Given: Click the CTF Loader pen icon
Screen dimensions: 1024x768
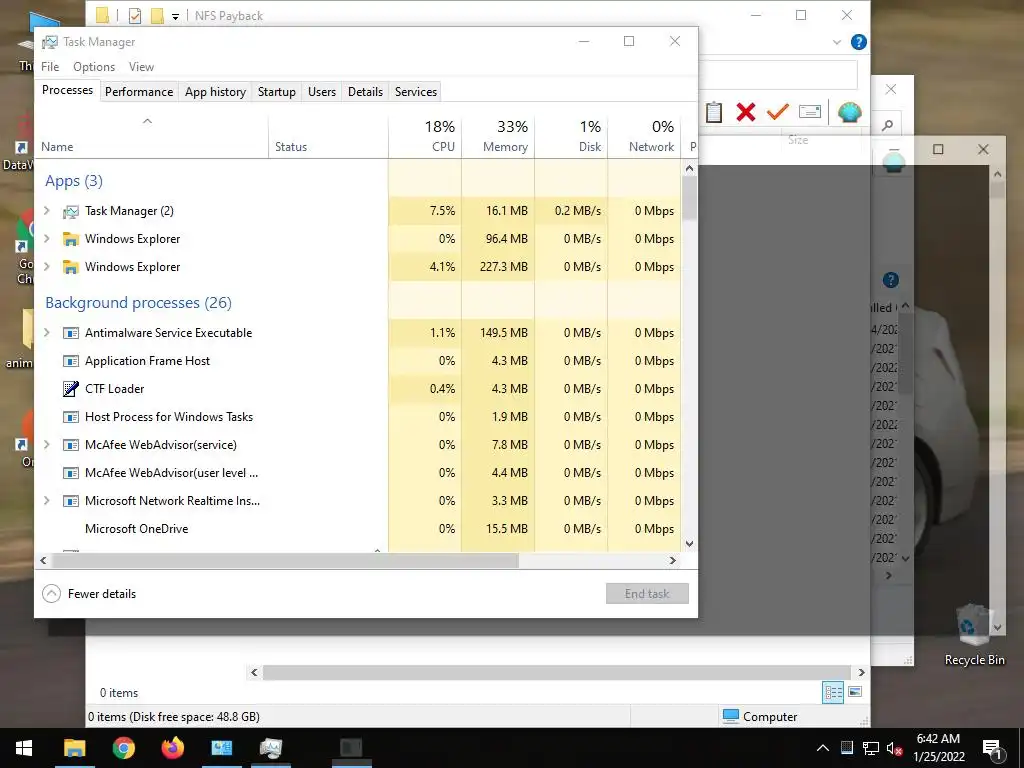Looking at the screenshot, I should 71,389.
